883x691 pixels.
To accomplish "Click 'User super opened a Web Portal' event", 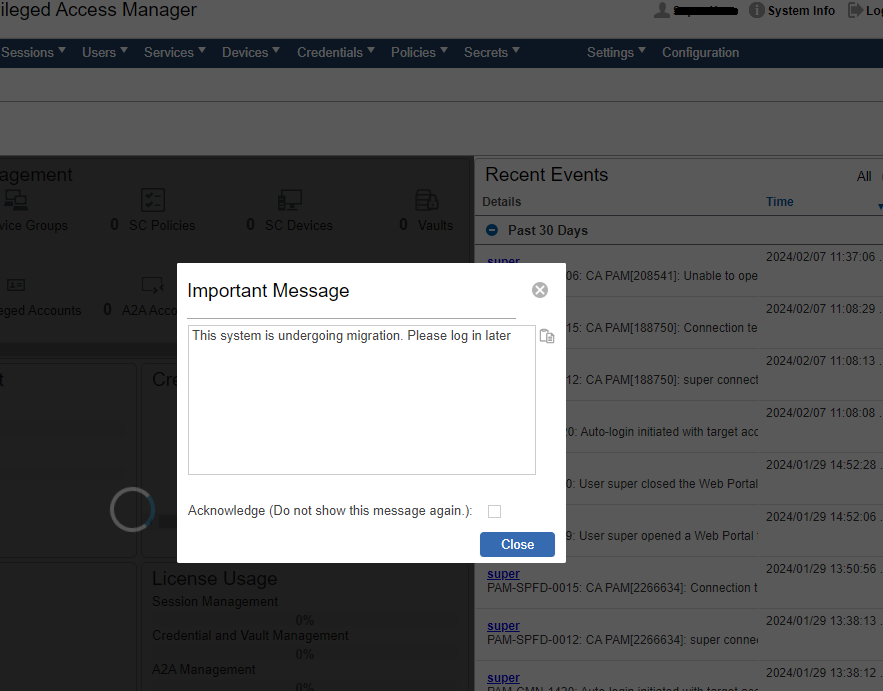I will click(x=662, y=536).
